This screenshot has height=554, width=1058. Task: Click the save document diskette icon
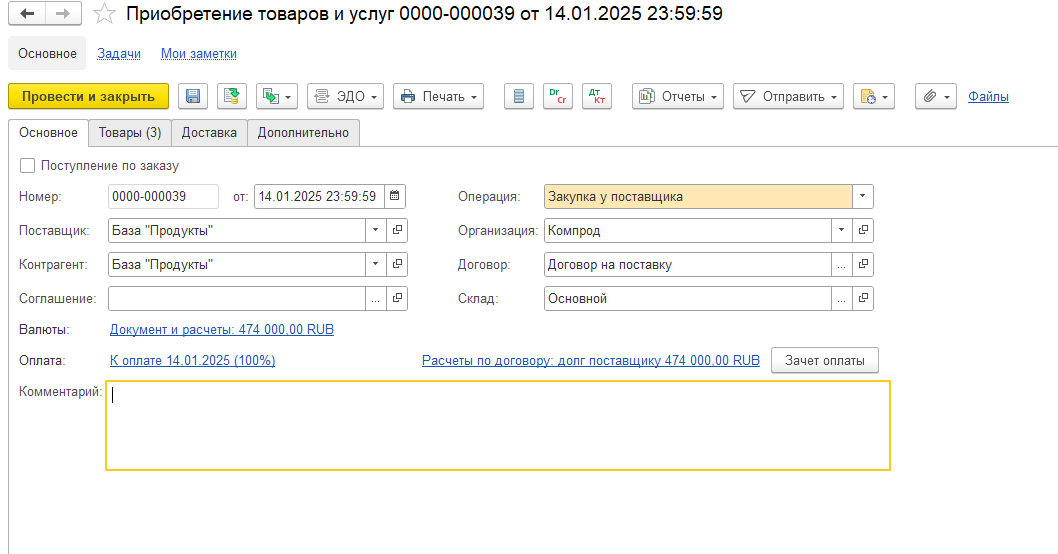click(x=193, y=96)
